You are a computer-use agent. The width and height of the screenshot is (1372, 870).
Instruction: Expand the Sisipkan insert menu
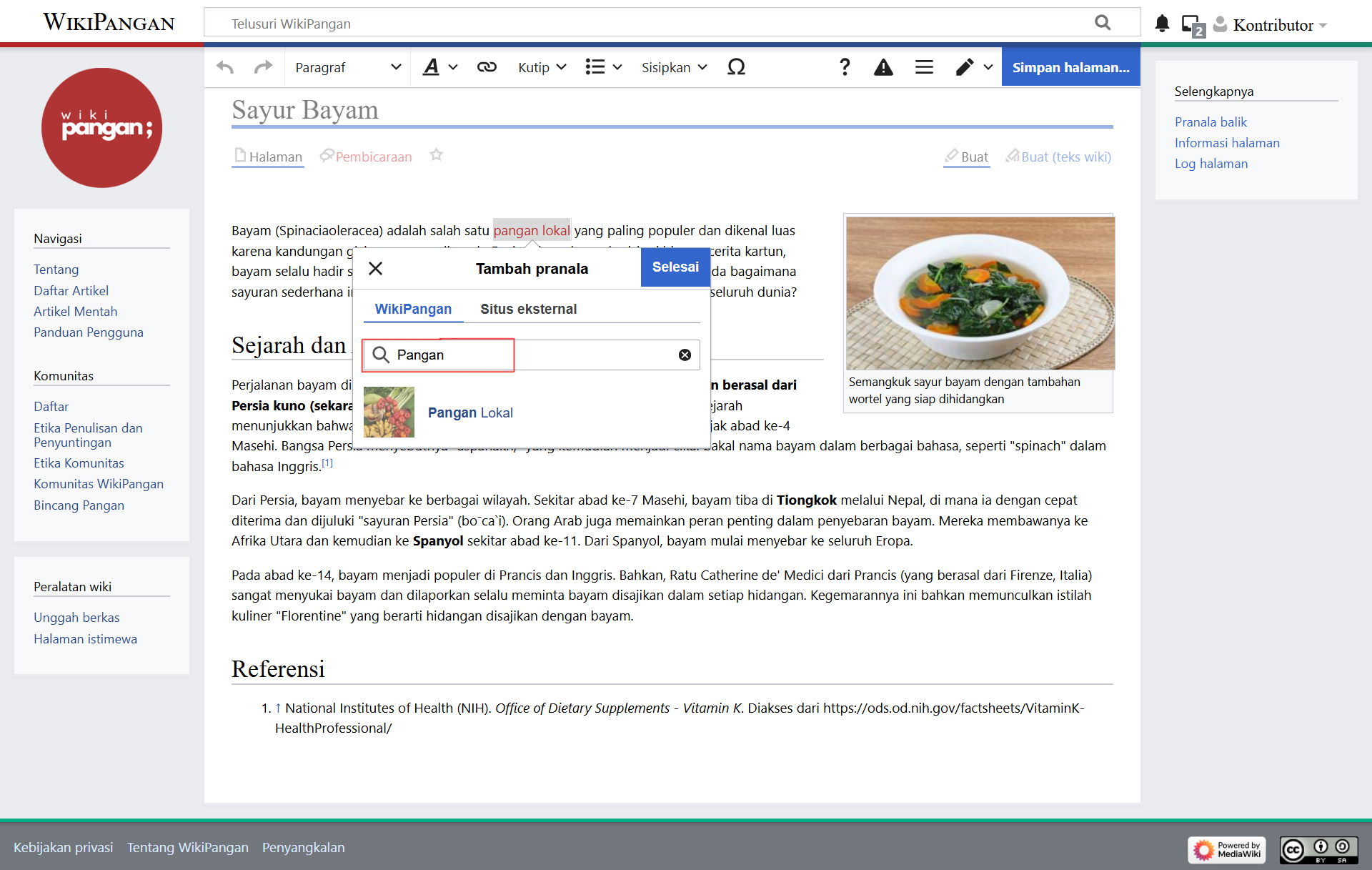674,67
